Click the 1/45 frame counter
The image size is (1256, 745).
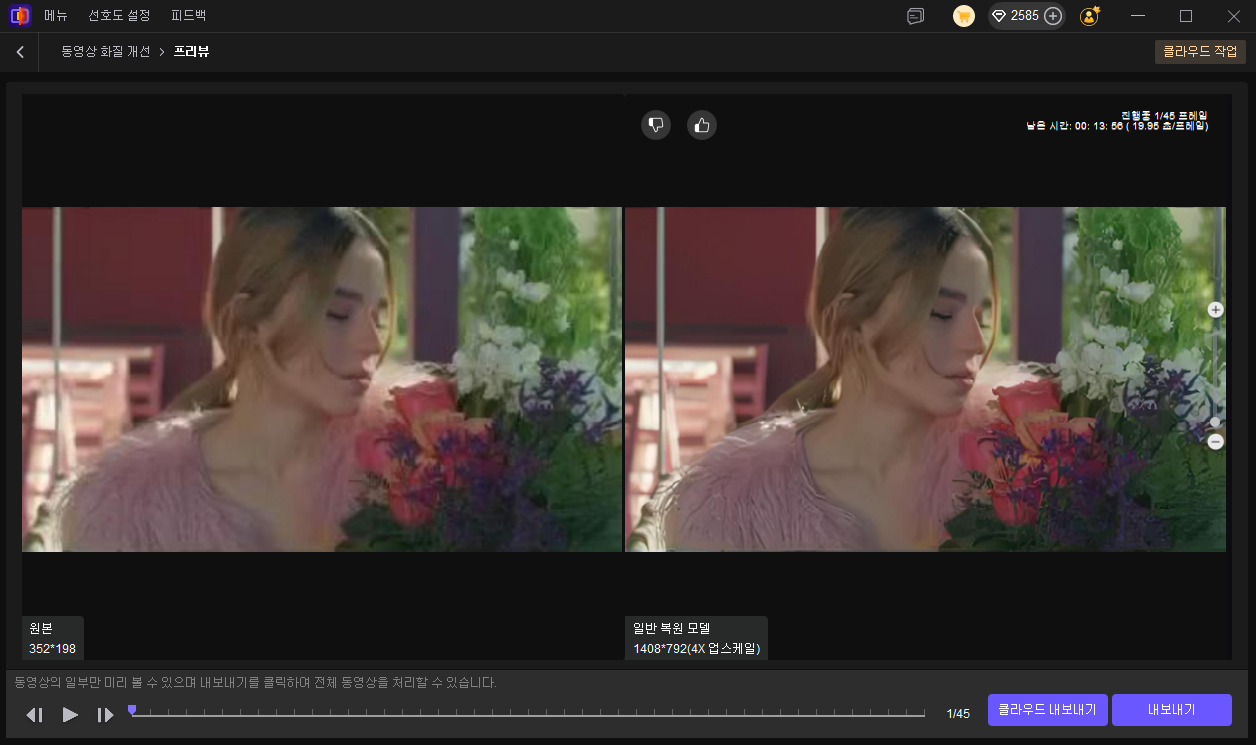(958, 714)
